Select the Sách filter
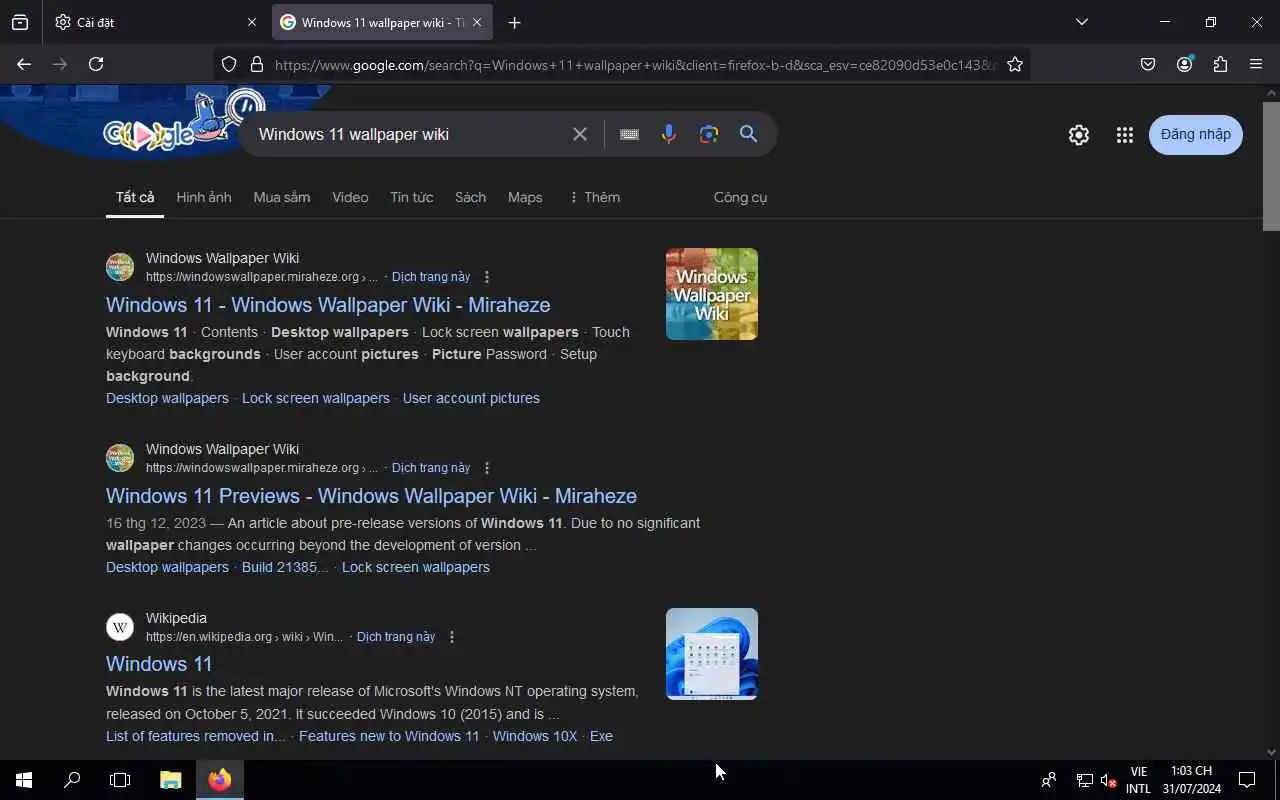Screen dimensions: 1280x800 pyautogui.click(x=470, y=197)
